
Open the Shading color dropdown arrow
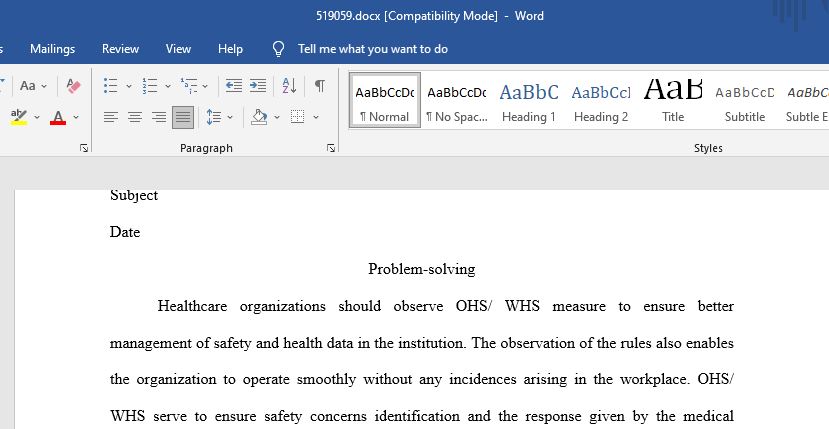click(x=277, y=117)
